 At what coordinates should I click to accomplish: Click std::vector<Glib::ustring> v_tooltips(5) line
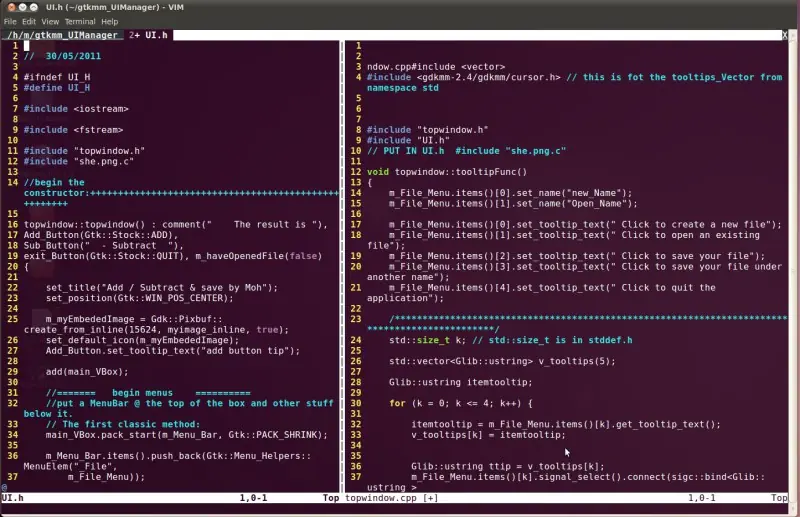[502, 361]
